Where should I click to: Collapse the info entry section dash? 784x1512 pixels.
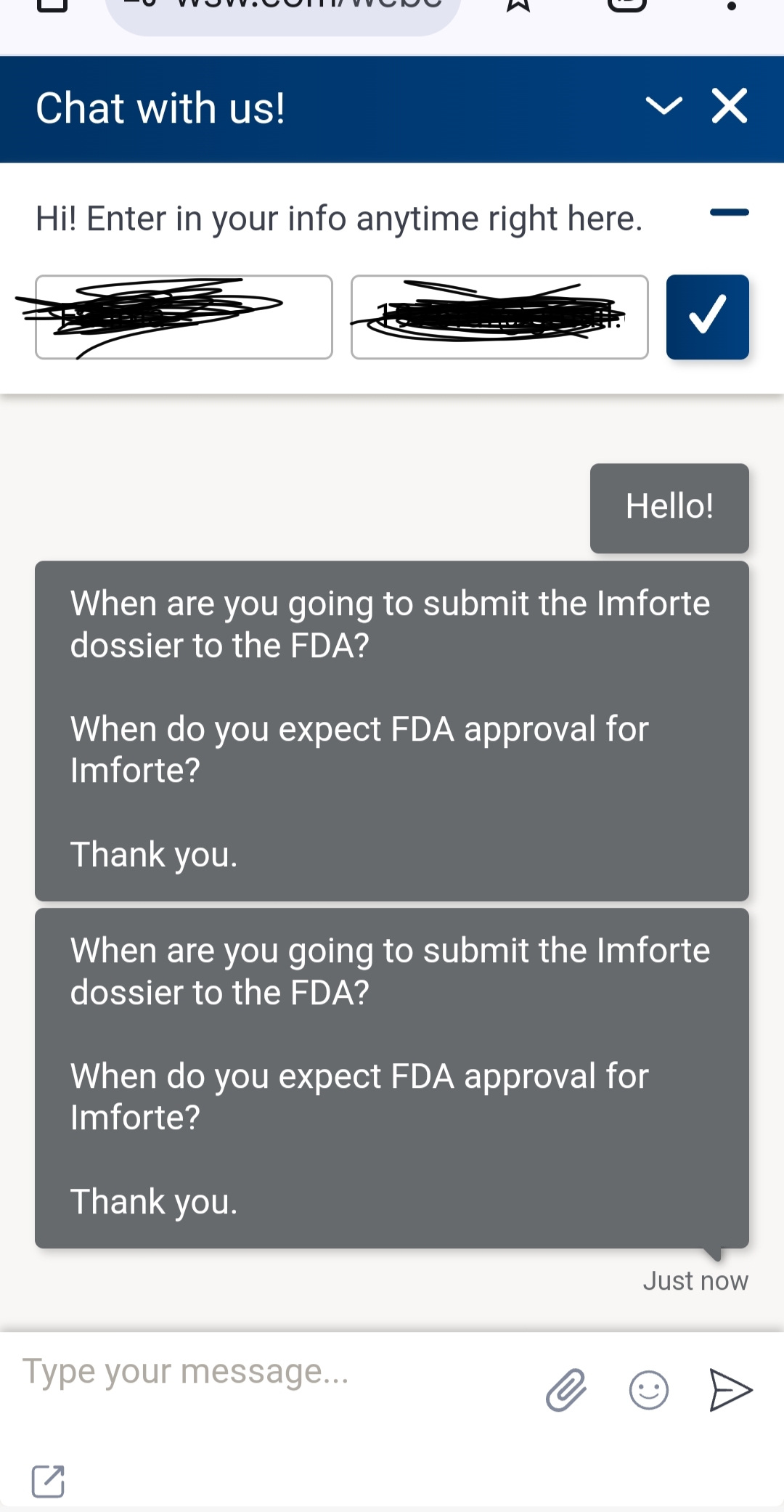point(730,213)
